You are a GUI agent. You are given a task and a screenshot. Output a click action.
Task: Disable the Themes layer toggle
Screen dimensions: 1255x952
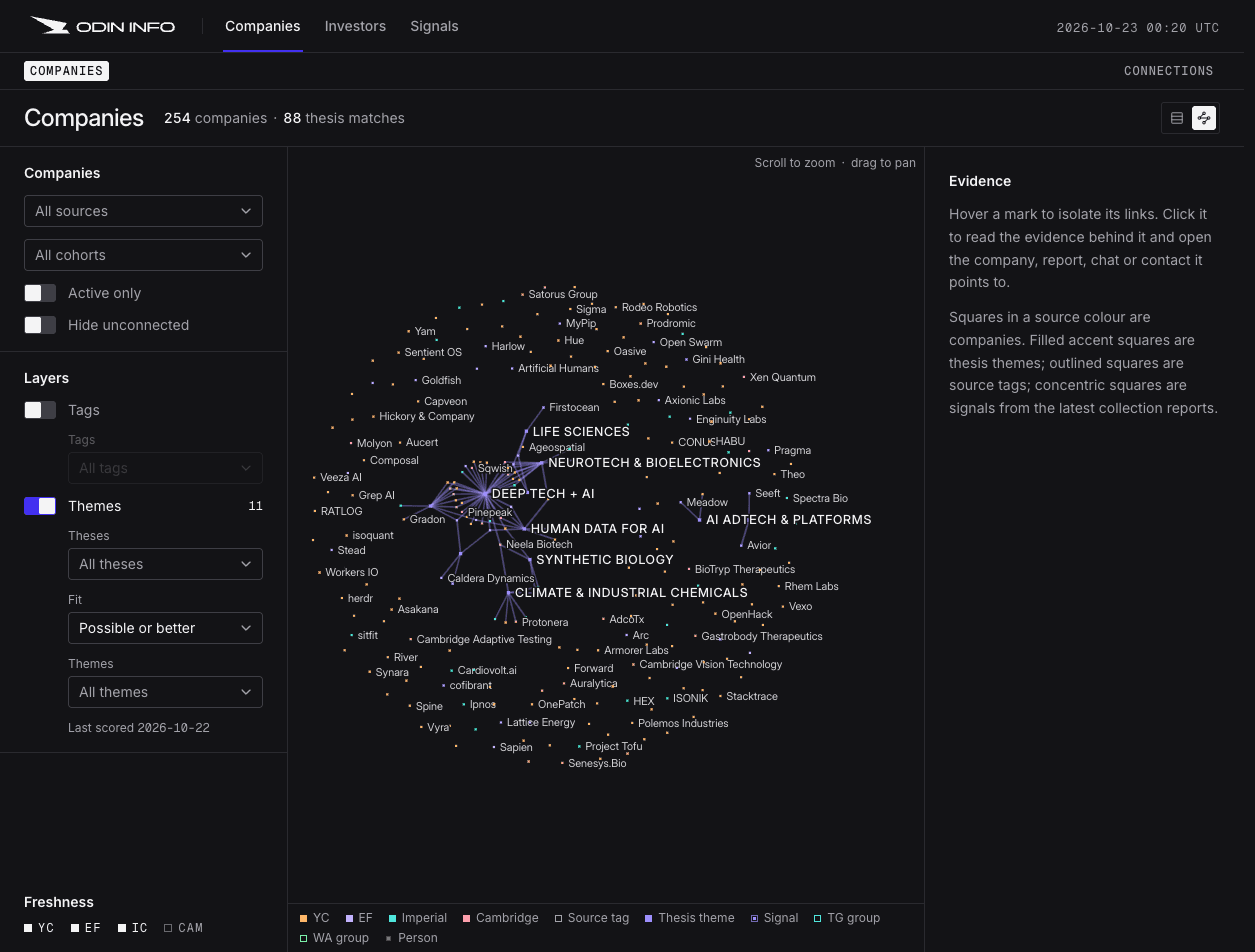tap(40, 506)
